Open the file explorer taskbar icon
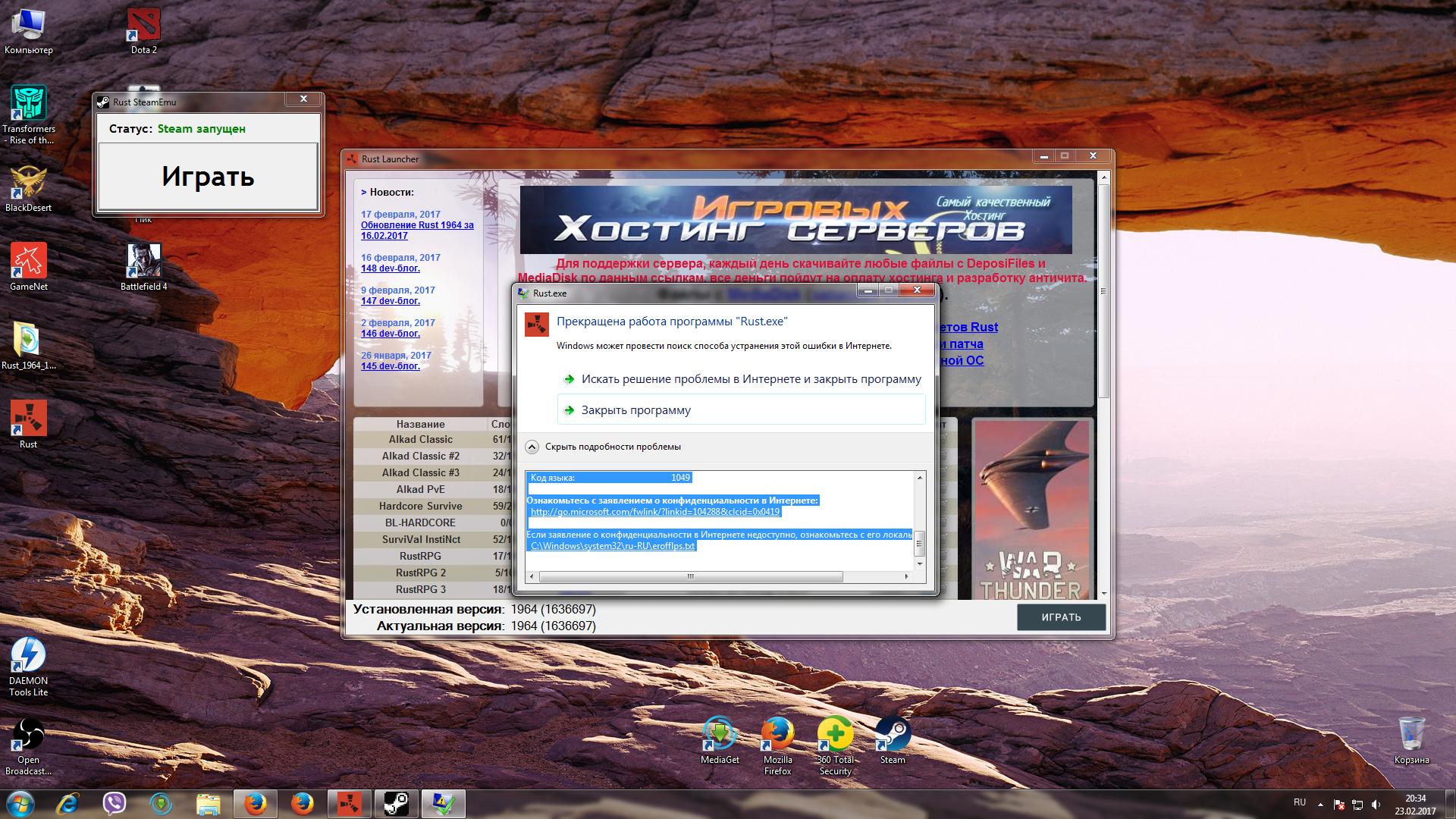 pyautogui.click(x=208, y=804)
